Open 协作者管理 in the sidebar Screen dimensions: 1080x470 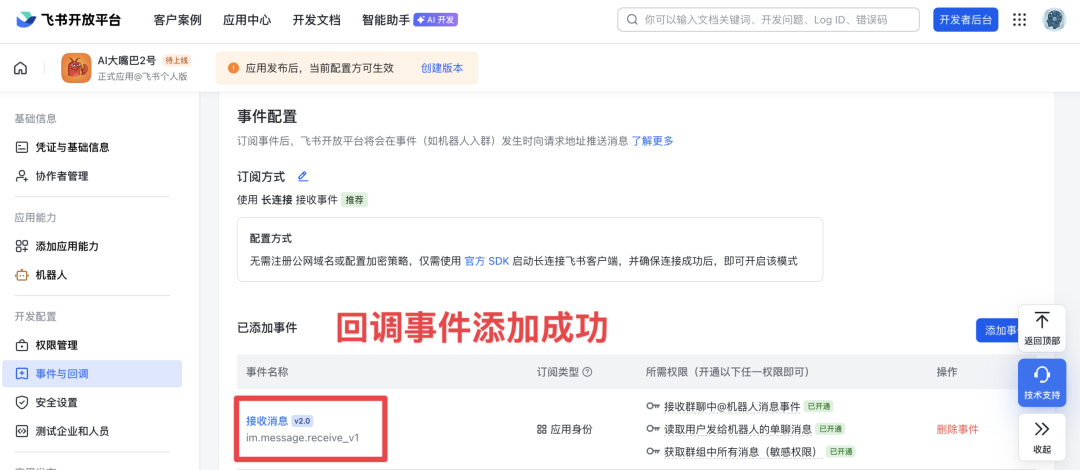coord(61,176)
